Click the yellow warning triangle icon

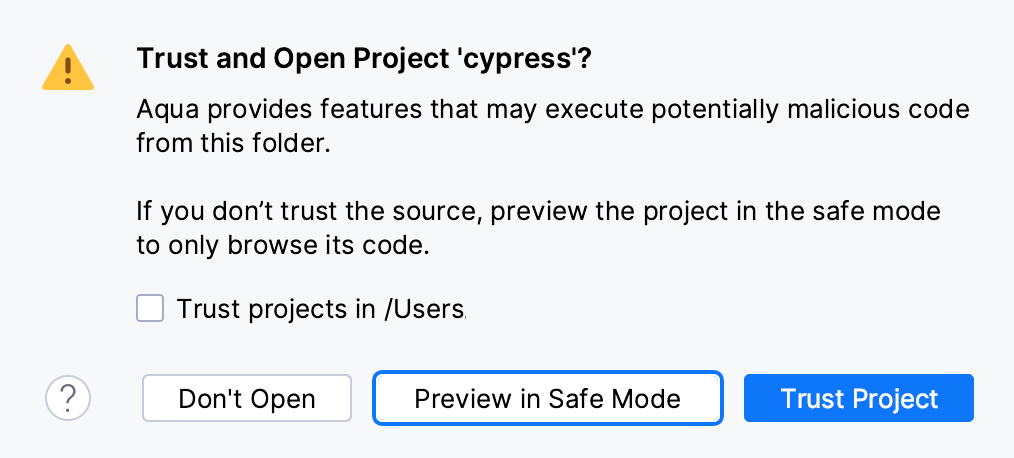67,68
